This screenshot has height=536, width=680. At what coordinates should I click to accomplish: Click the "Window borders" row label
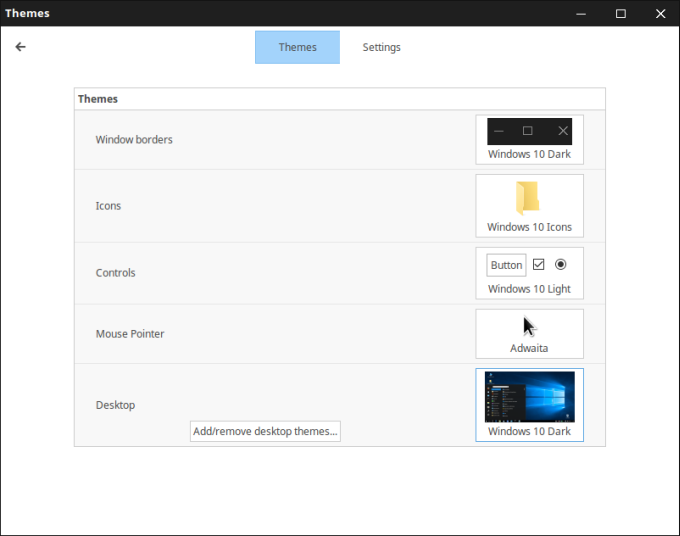[x=134, y=140]
